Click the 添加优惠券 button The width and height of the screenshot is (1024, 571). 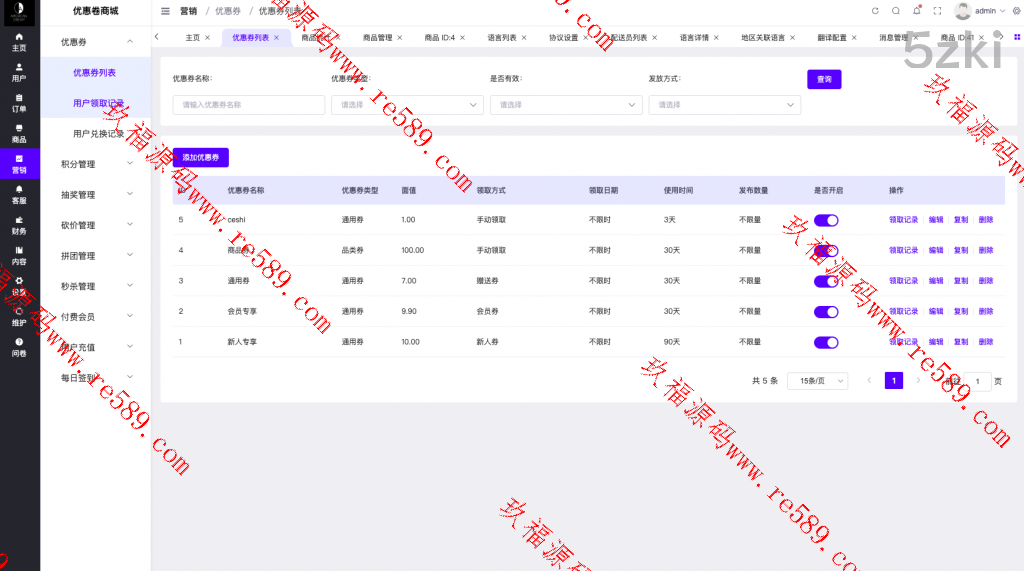click(201, 157)
